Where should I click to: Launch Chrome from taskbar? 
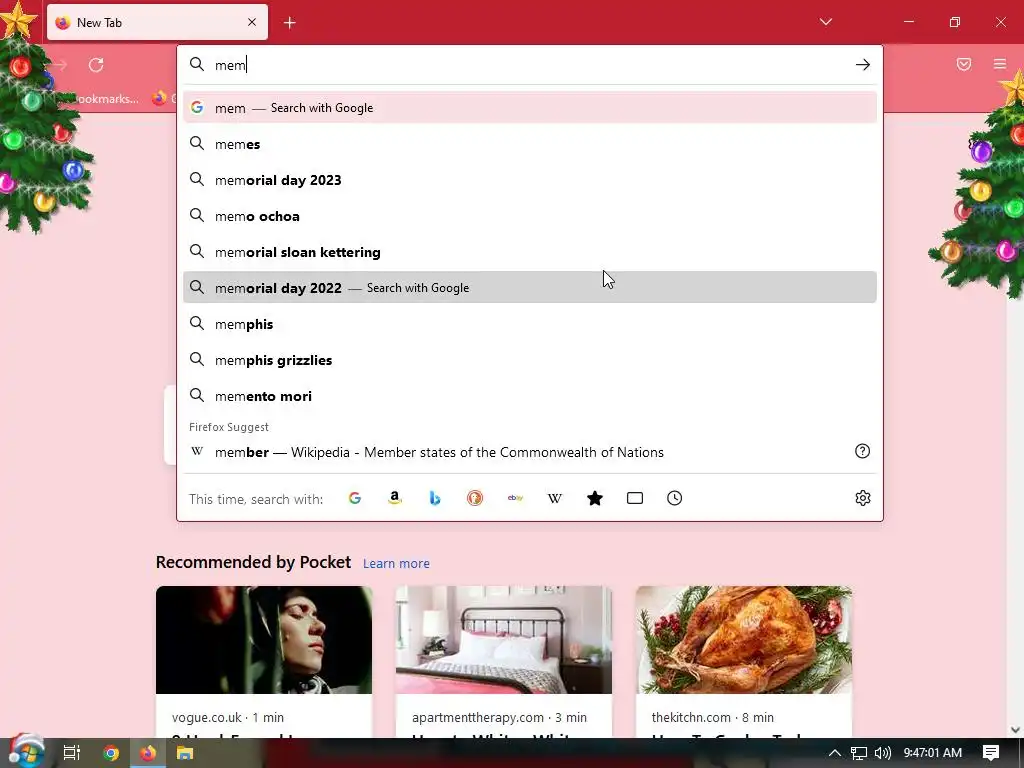[111, 753]
